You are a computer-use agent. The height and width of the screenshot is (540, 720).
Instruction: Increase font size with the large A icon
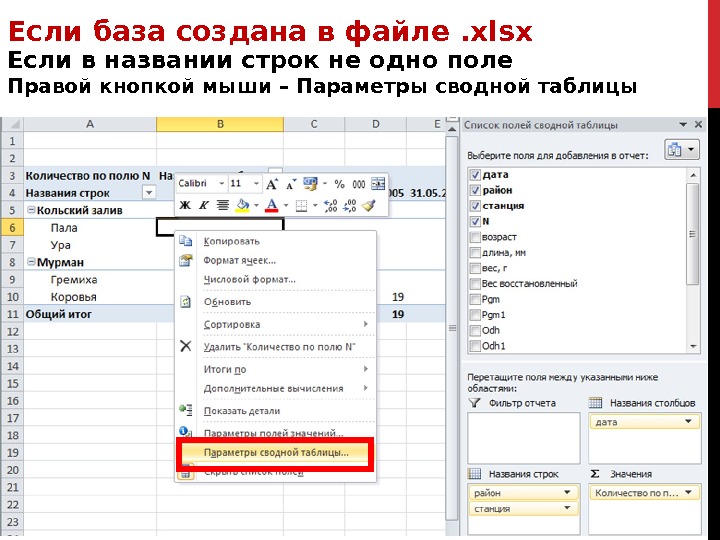271,184
